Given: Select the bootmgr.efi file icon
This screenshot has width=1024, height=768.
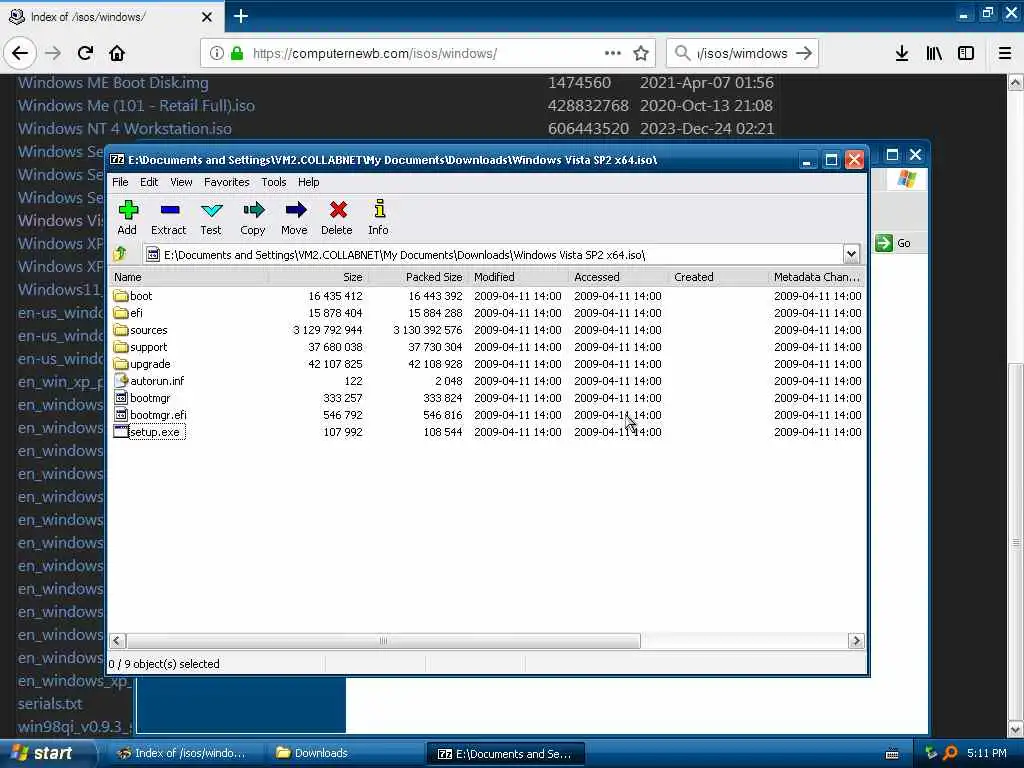Looking at the screenshot, I should [121, 415].
